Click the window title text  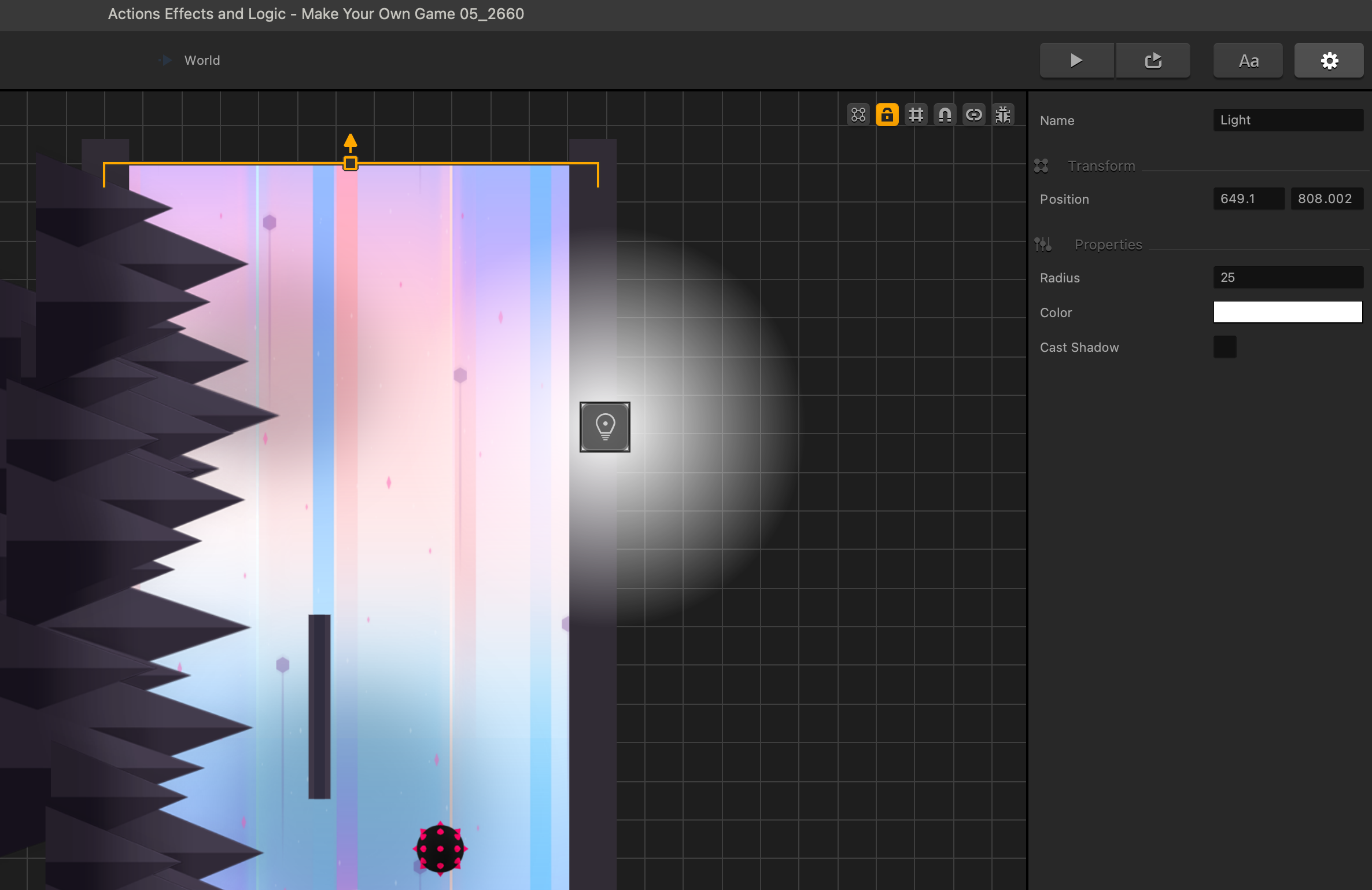(x=316, y=14)
